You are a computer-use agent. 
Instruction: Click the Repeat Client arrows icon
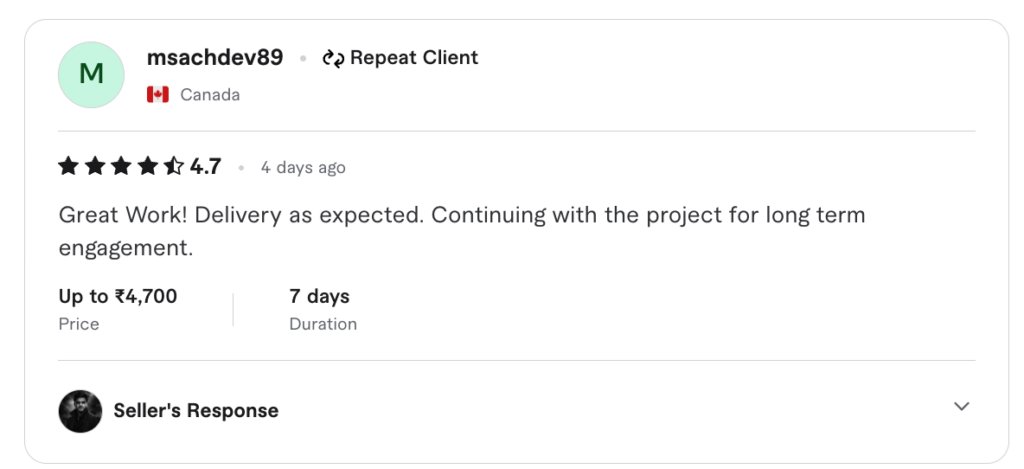(x=333, y=58)
